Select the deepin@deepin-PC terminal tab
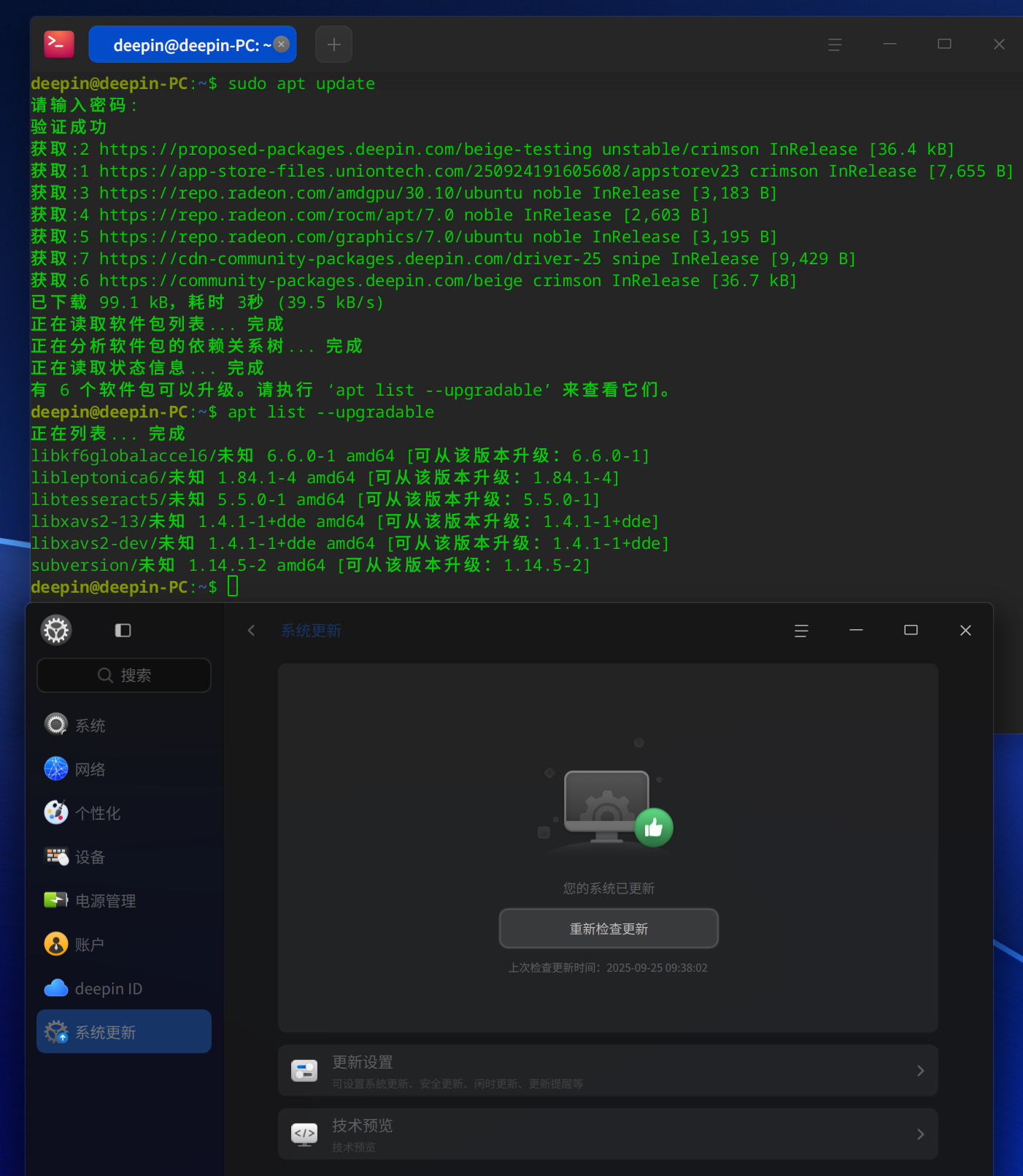Screen dimensions: 1023x1176 coord(193,45)
